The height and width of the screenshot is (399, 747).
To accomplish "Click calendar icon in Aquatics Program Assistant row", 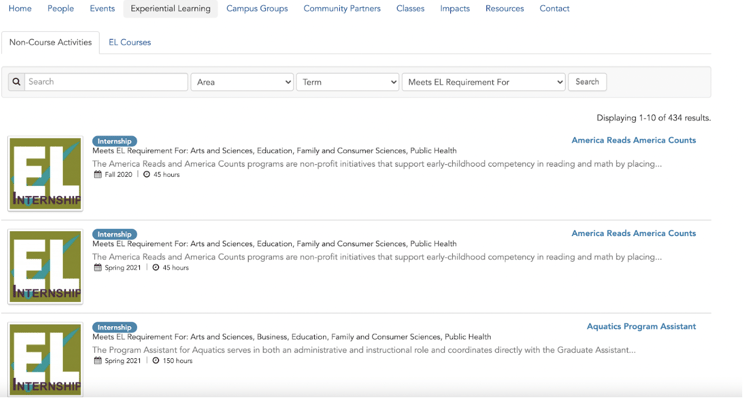I will coord(98,361).
